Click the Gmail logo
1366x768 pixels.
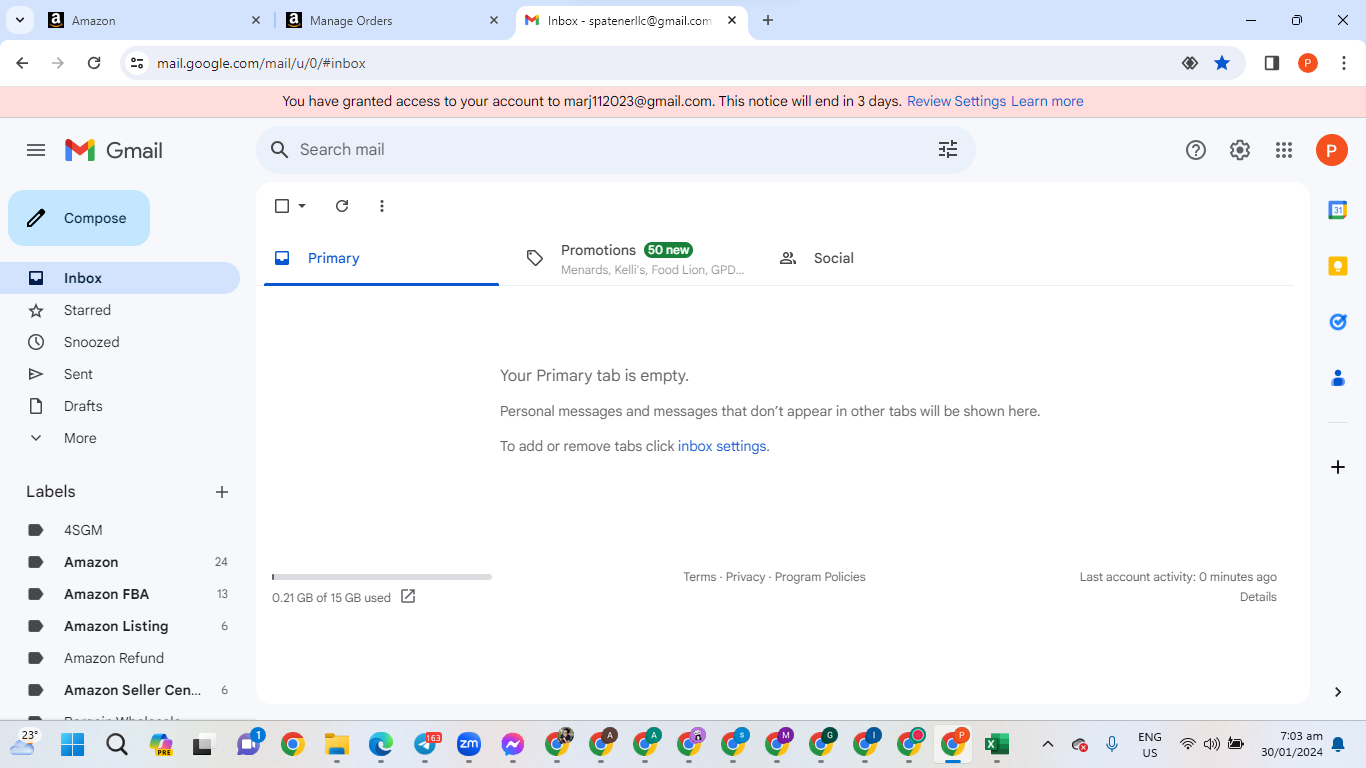click(114, 150)
